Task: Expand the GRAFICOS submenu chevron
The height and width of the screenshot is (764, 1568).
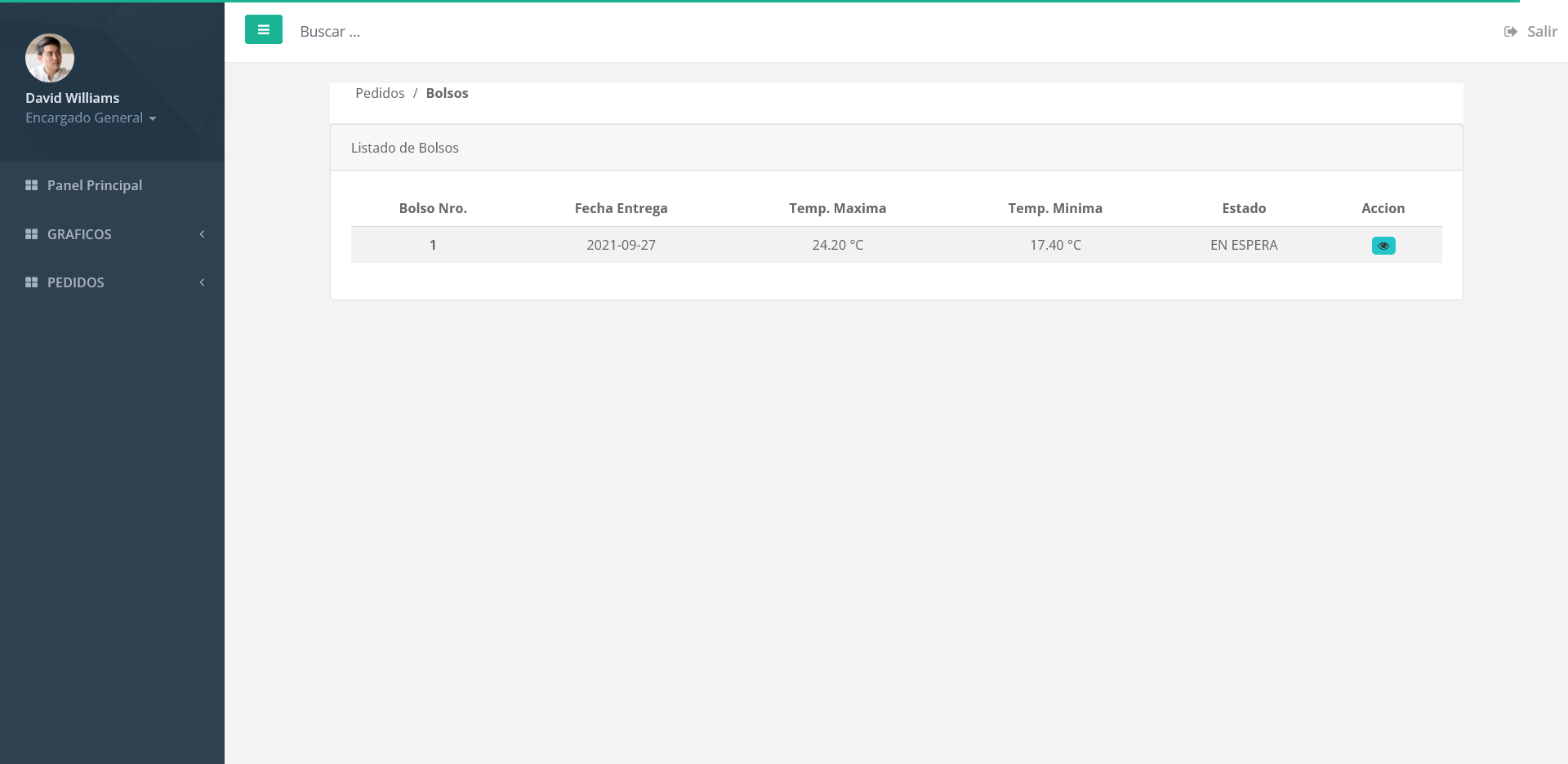Action: (x=202, y=234)
